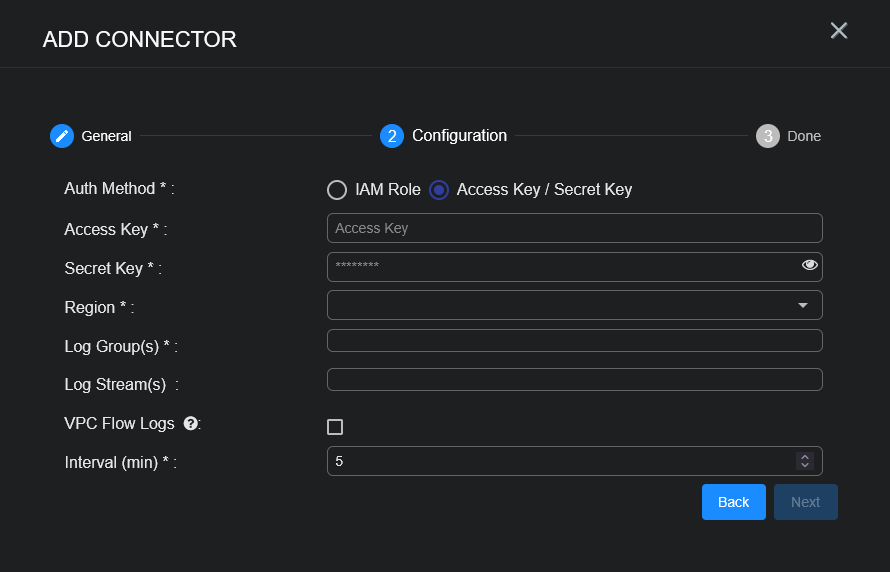Click into the Secret Key field
The image size is (890, 572).
point(560,266)
